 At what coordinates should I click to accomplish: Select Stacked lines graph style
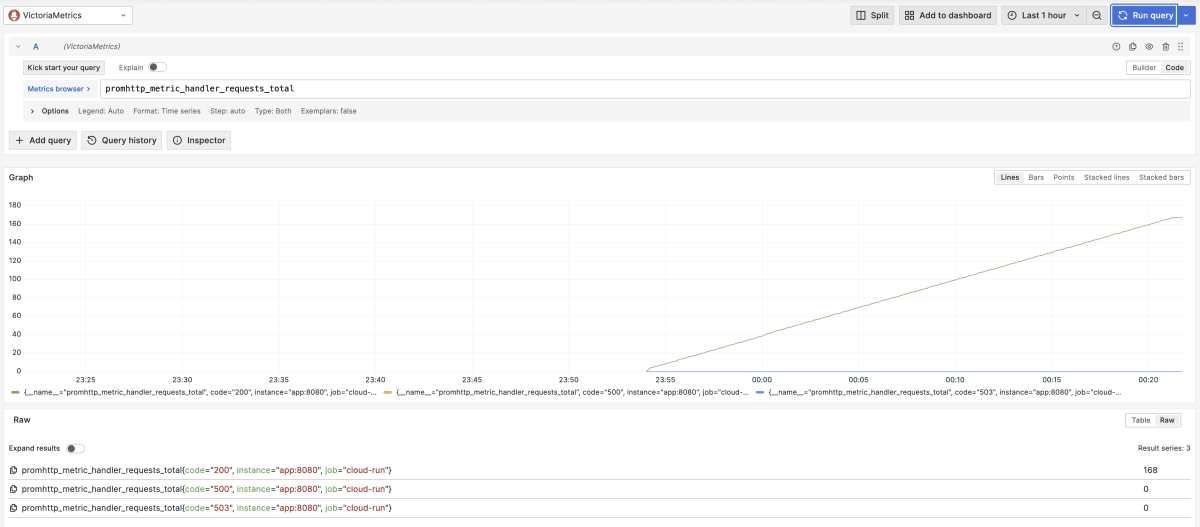(1107, 177)
